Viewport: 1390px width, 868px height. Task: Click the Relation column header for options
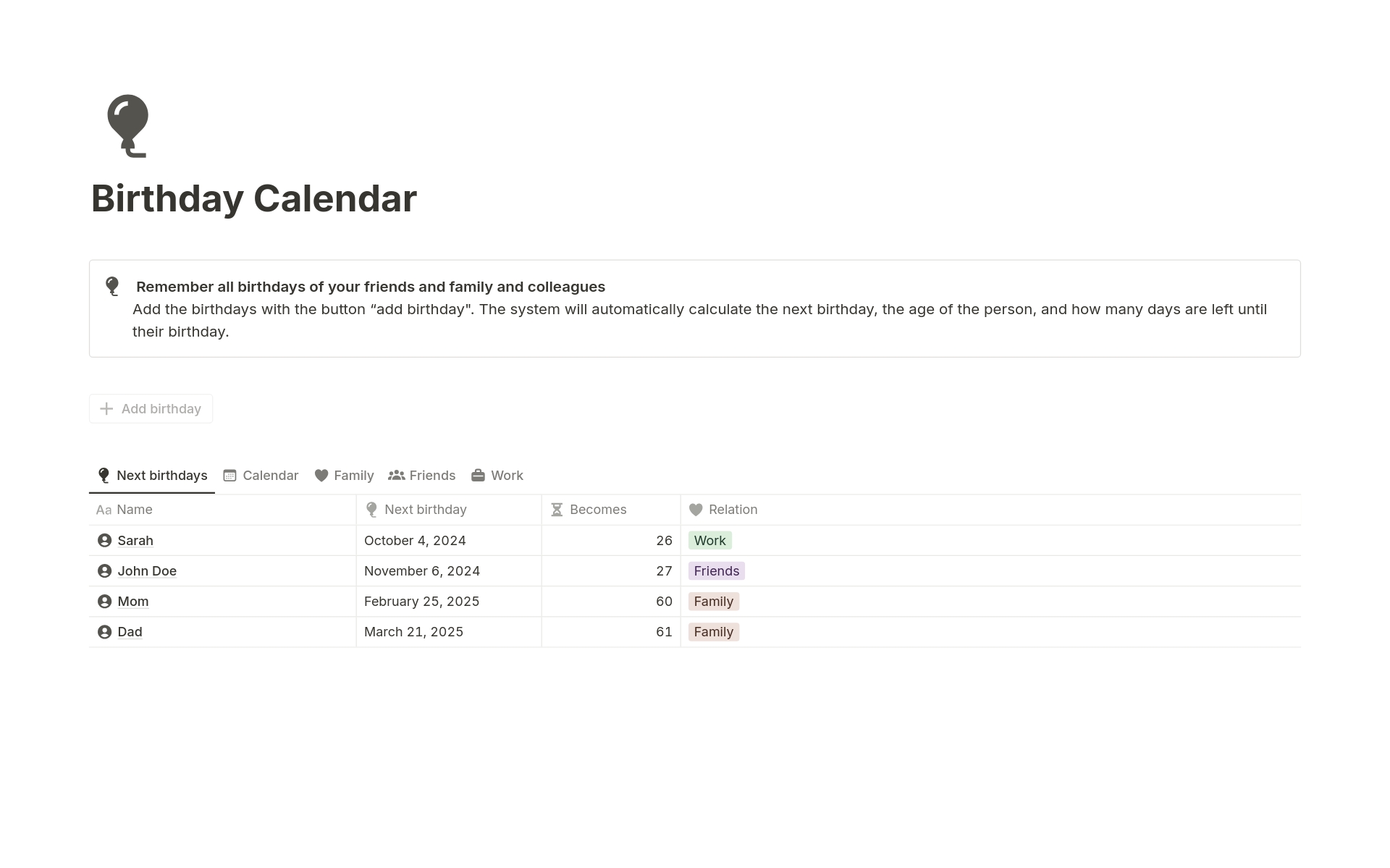click(x=733, y=509)
